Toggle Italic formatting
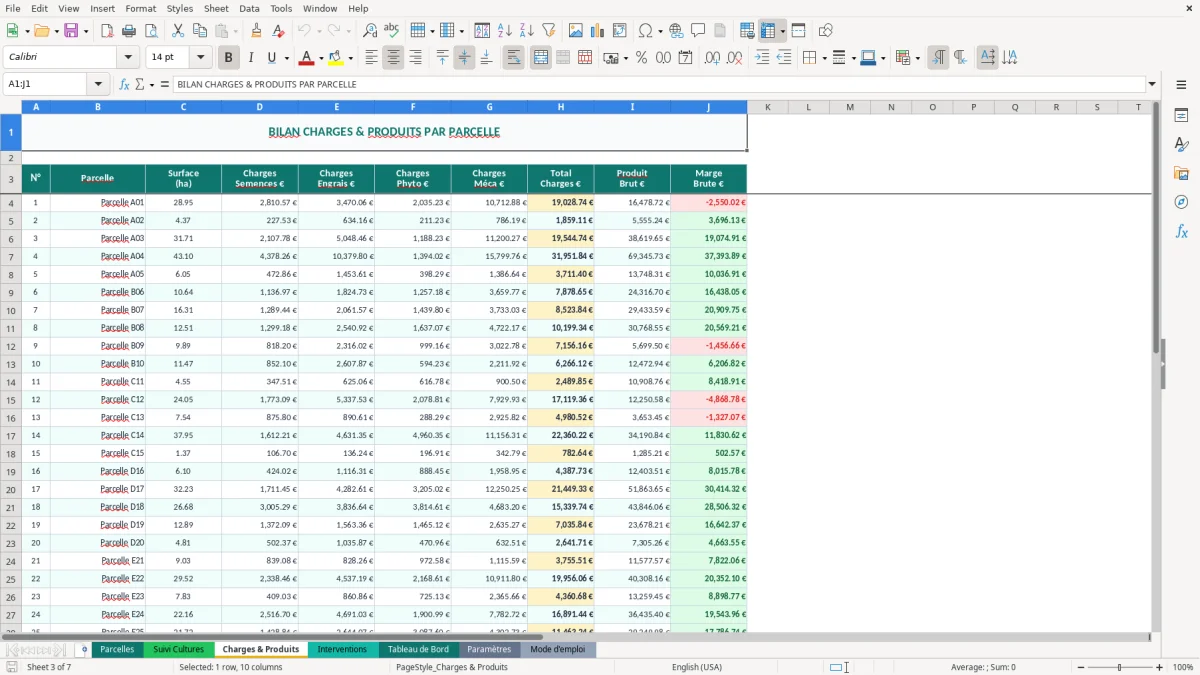Screen dimensions: 1200x675 click(251, 58)
